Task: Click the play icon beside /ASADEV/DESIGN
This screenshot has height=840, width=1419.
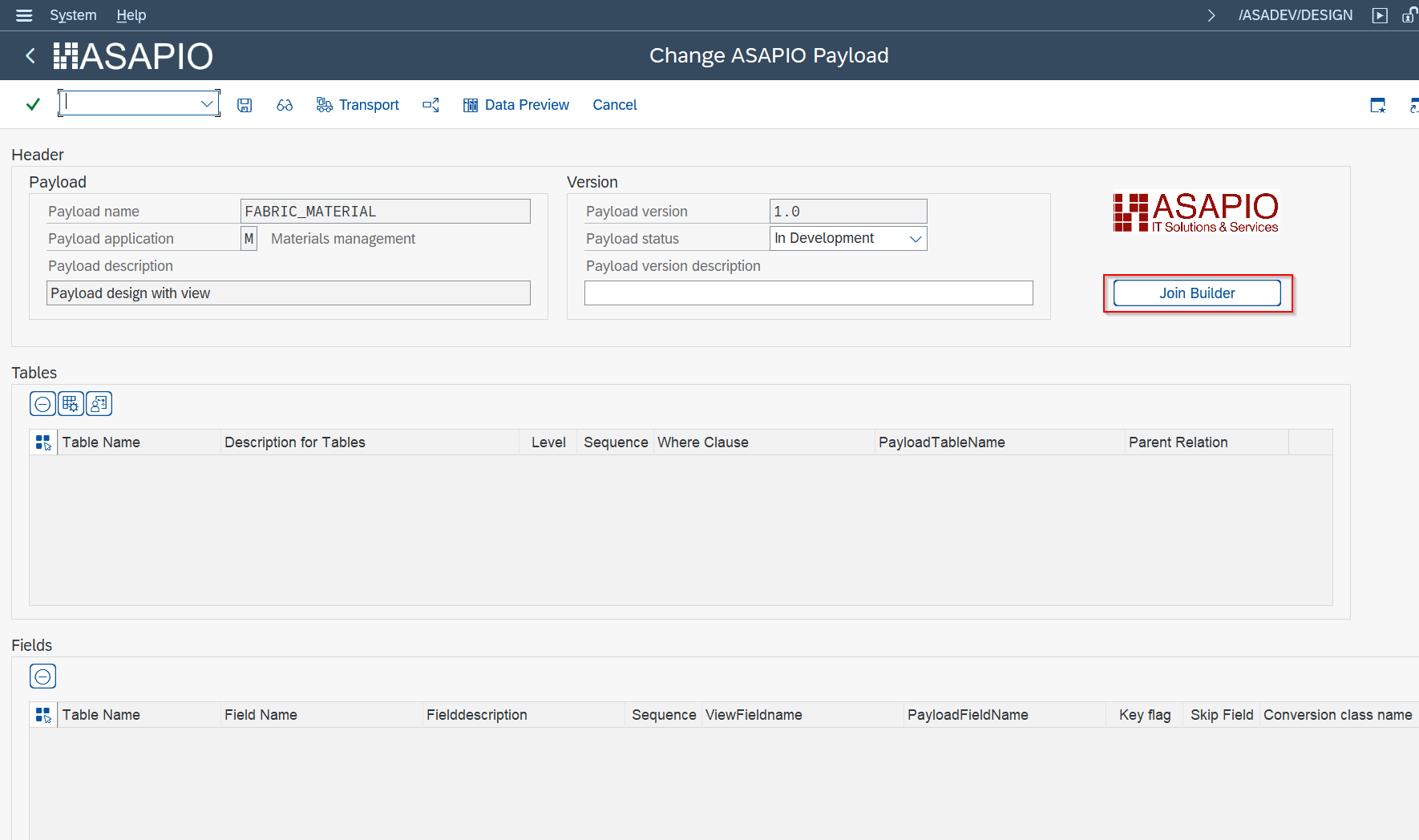Action: (1380, 15)
